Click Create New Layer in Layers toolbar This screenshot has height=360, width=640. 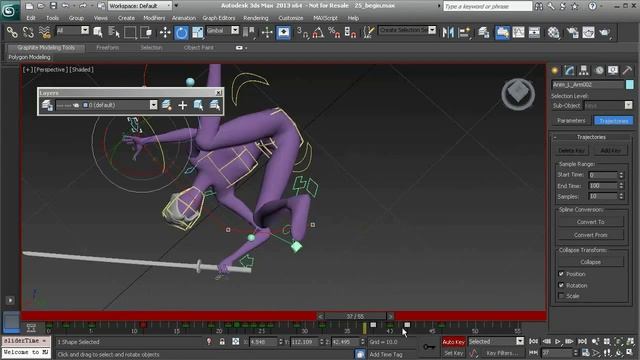[167, 105]
